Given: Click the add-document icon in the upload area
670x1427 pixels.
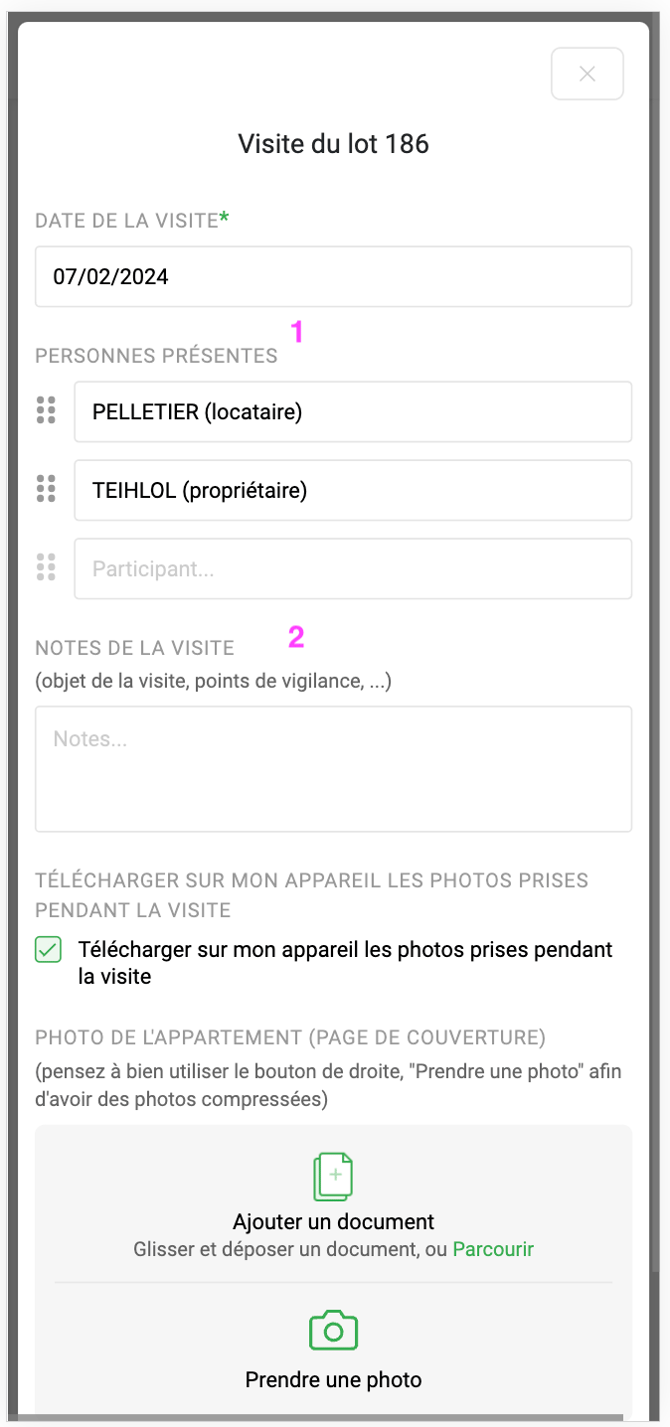Looking at the screenshot, I should (333, 1176).
